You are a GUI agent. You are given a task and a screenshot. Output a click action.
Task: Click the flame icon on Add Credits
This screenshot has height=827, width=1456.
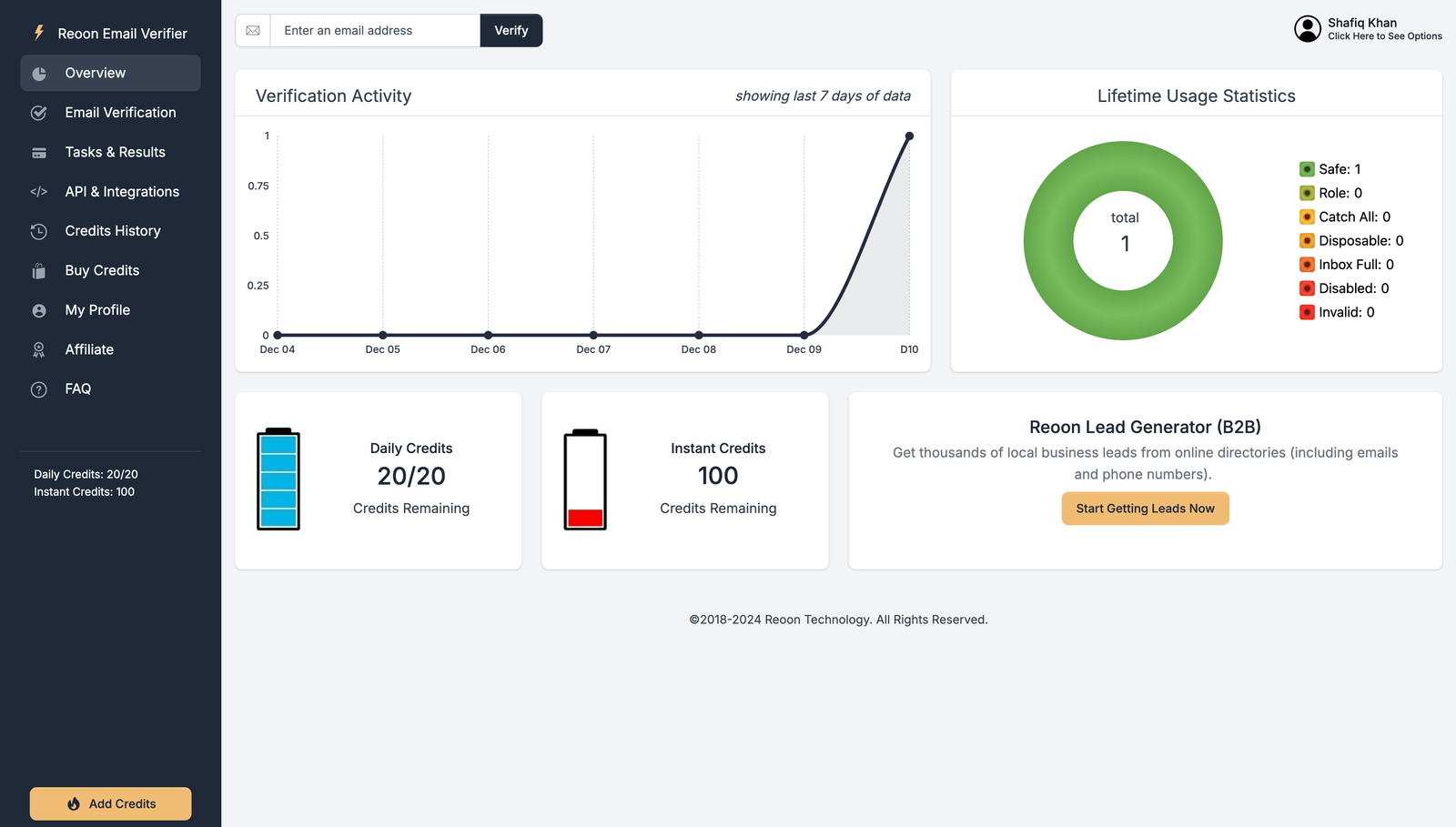[74, 804]
